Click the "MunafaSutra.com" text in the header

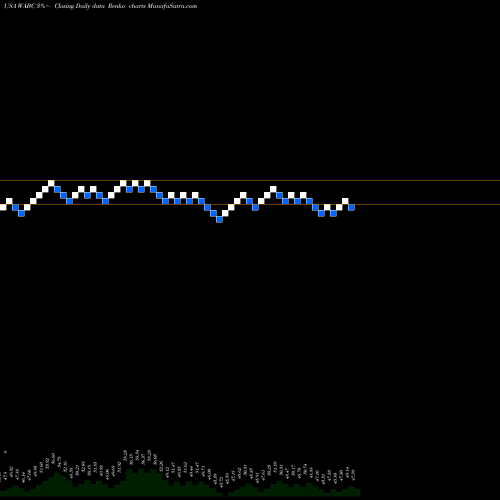click(x=172, y=6)
